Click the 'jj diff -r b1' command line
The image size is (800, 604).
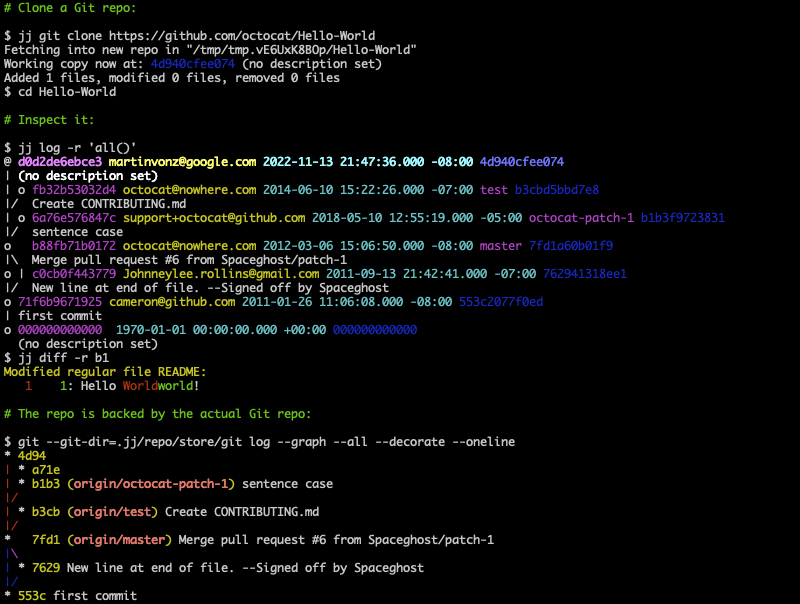pyautogui.click(x=57, y=357)
